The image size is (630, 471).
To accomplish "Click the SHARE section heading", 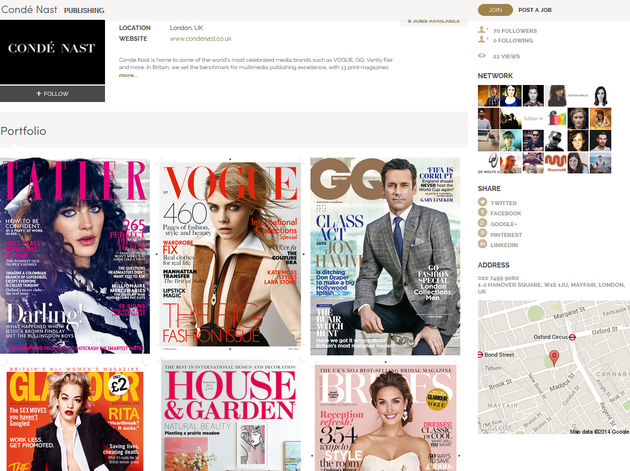I will (x=489, y=188).
